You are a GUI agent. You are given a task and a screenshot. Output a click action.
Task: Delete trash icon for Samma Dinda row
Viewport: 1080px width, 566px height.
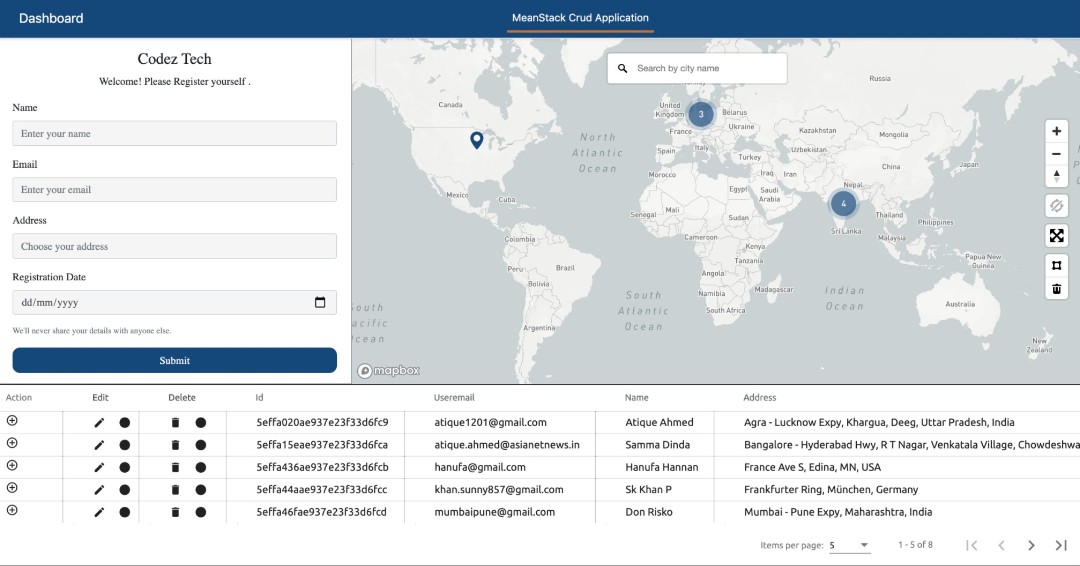(175, 445)
